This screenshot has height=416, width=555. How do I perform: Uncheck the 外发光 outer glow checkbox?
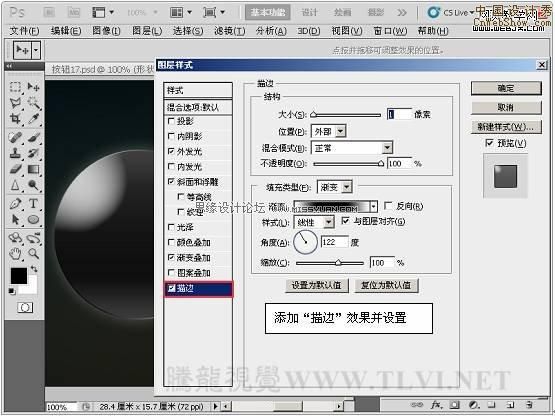coord(171,151)
